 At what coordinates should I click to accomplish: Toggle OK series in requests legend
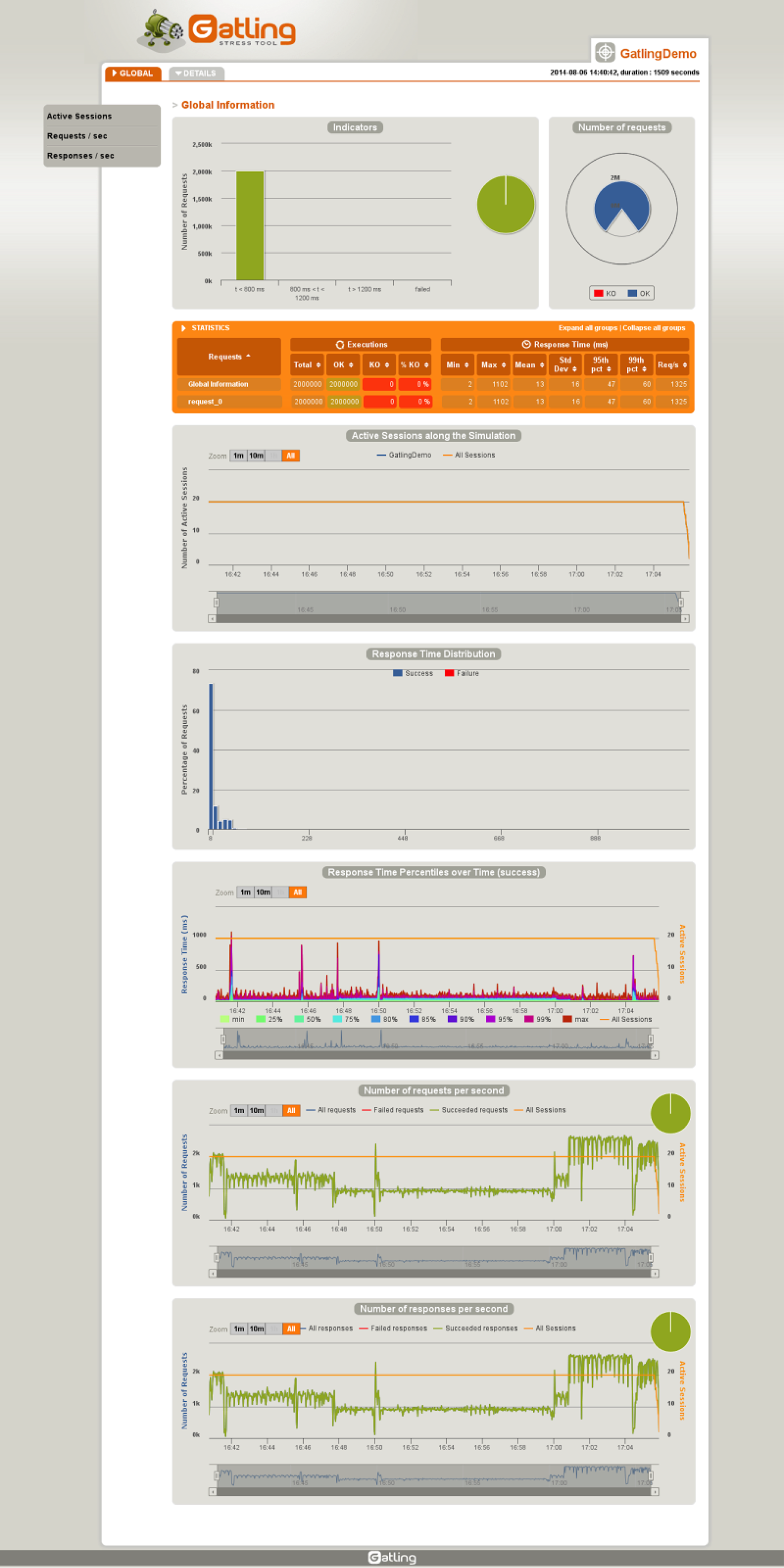pyautogui.click(x=639, y=293)
